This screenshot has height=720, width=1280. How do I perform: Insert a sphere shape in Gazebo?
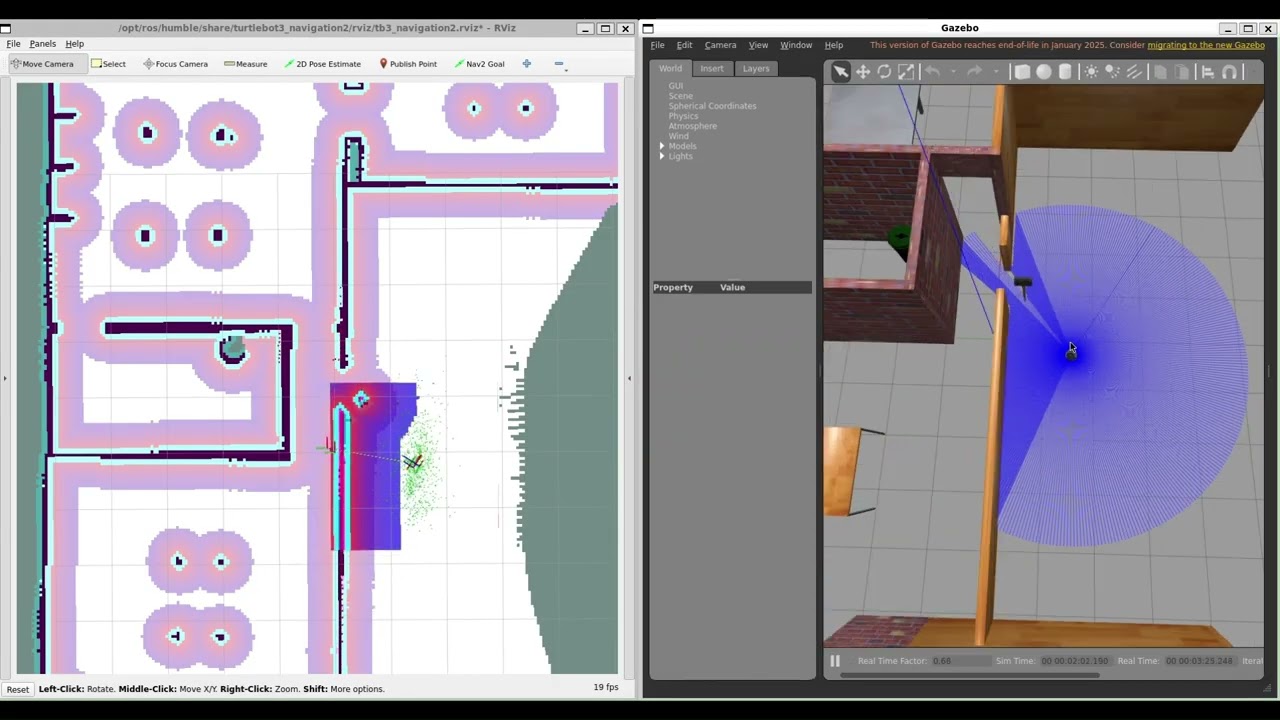tap(1044, 72)
